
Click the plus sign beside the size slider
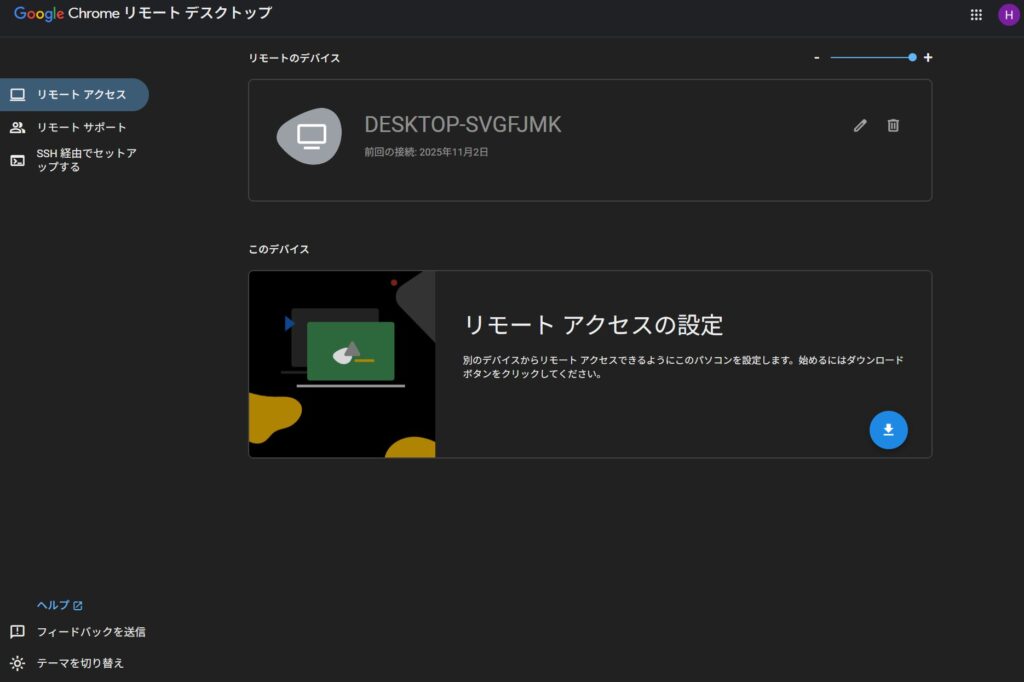pos(928,58)
